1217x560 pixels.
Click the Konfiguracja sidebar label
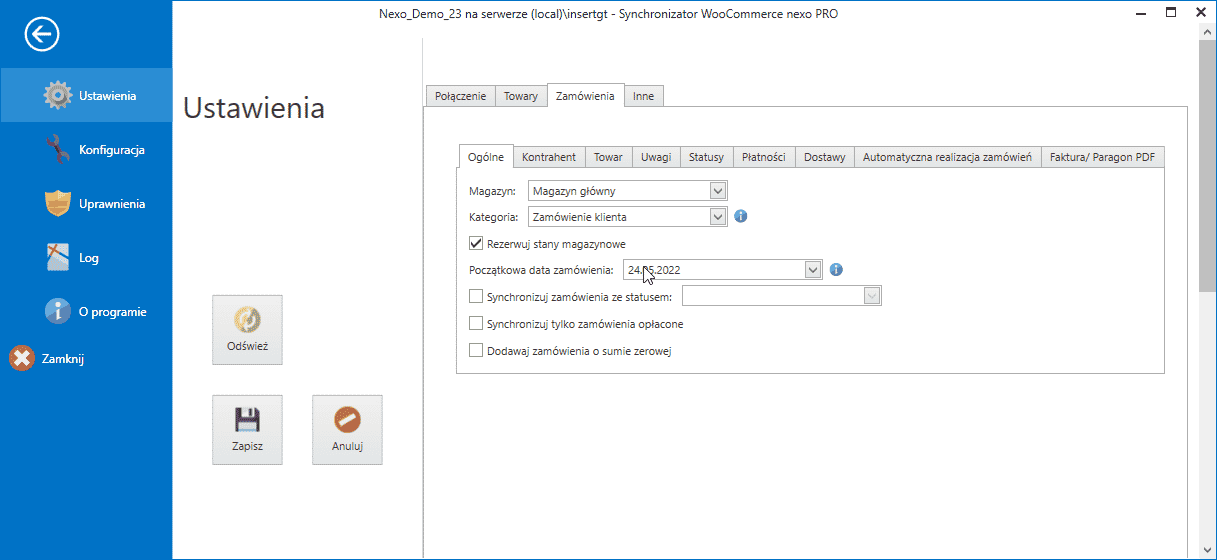112,150
